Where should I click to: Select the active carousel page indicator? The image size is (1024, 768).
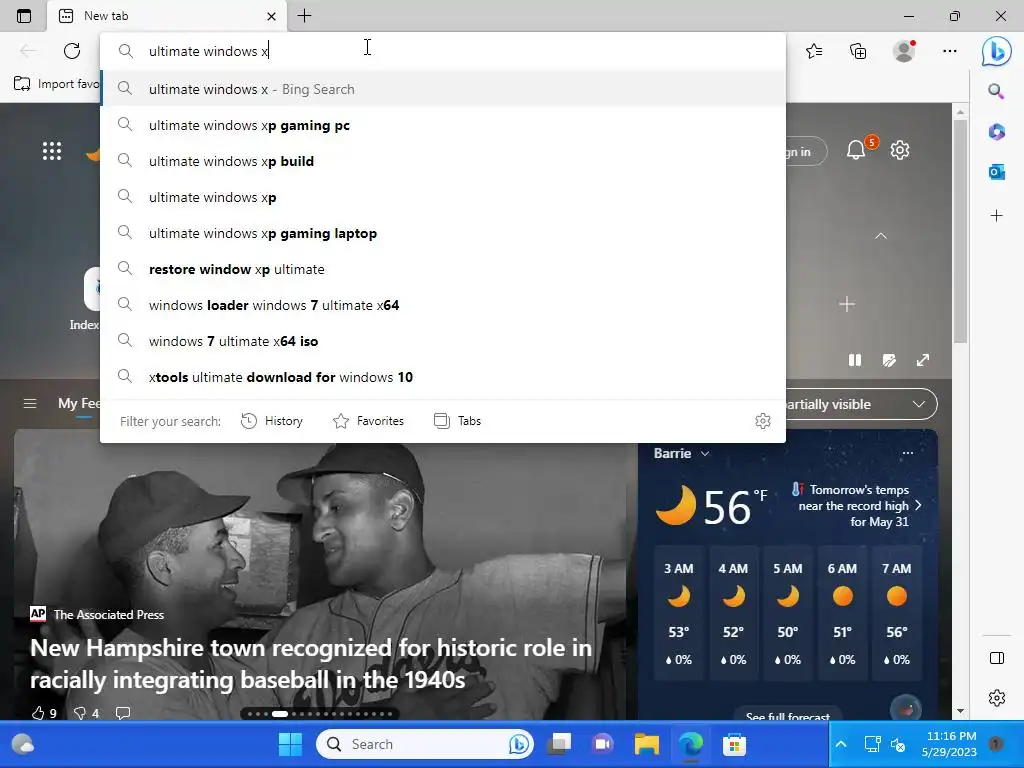[280, 714]
